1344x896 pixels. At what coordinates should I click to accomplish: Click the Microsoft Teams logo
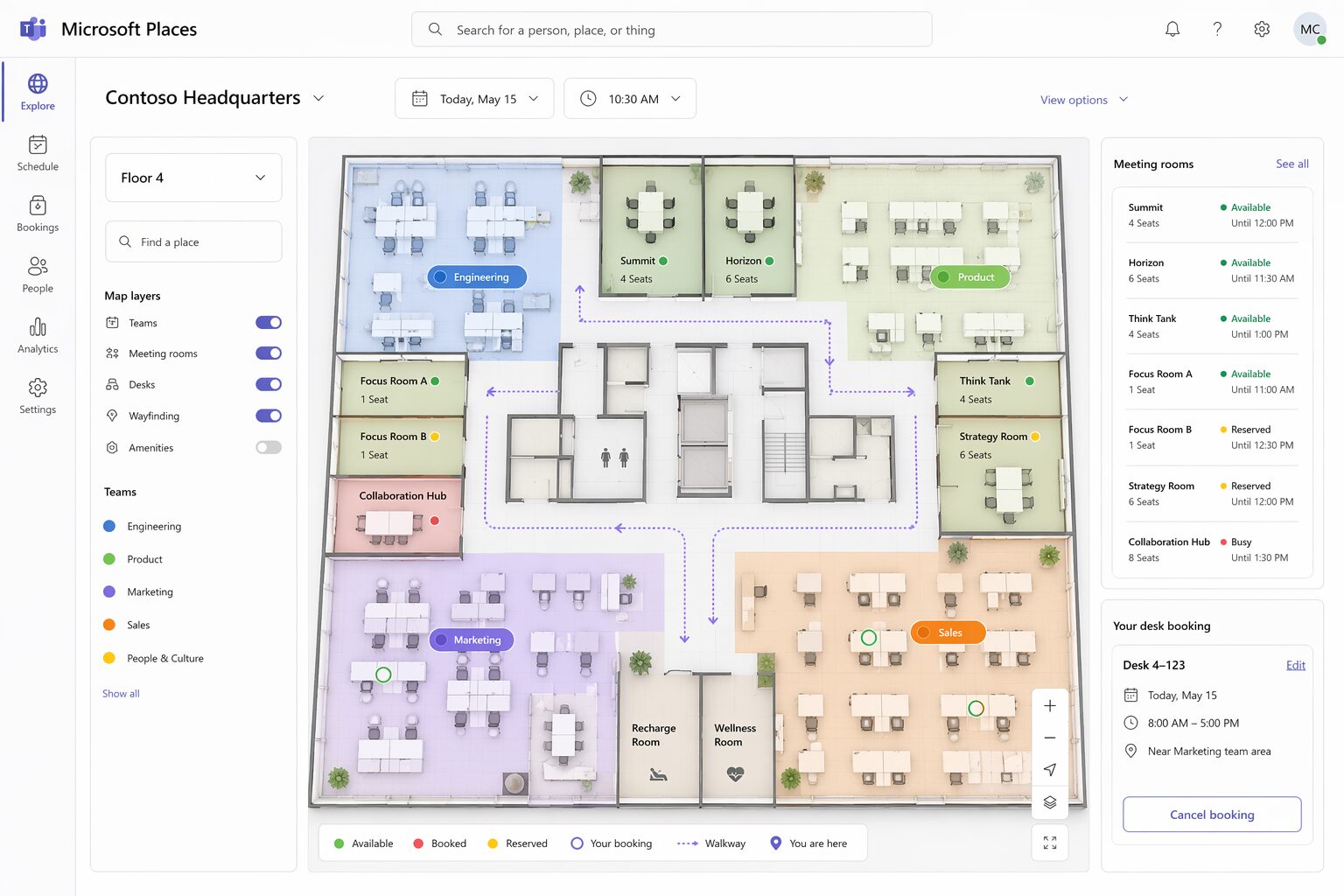32,29
